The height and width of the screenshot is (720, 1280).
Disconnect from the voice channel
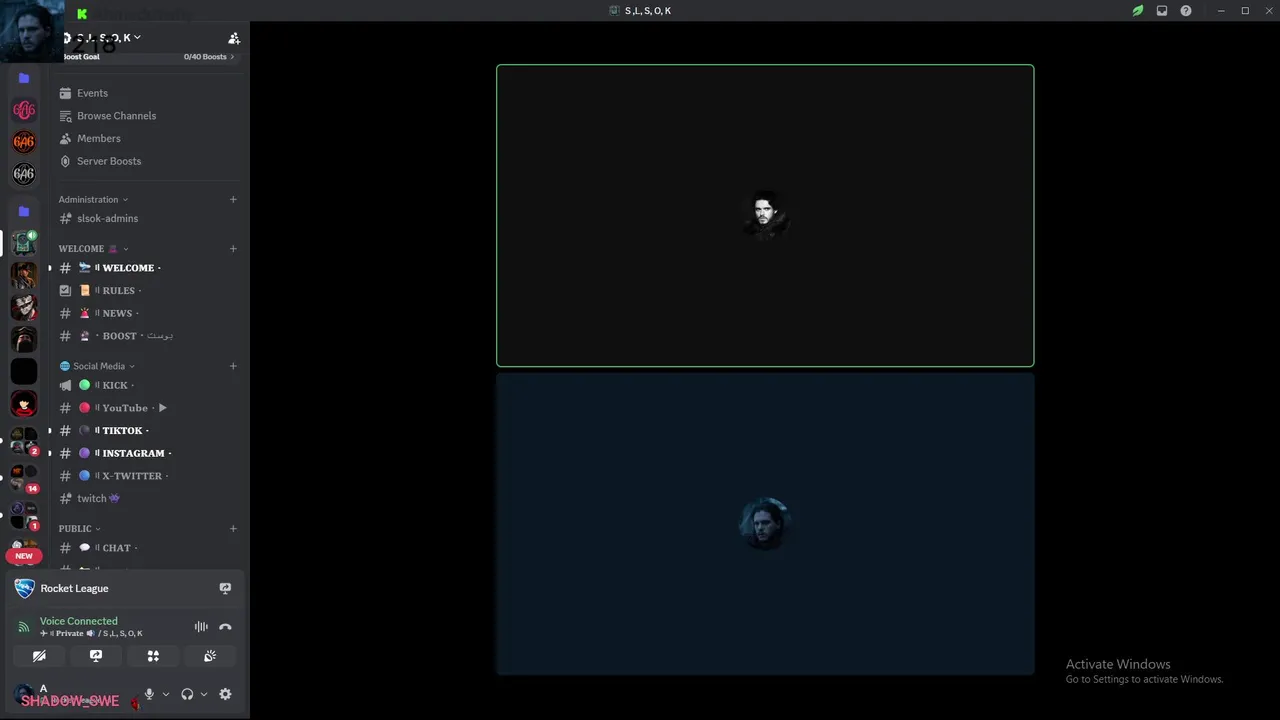(225, 627)
